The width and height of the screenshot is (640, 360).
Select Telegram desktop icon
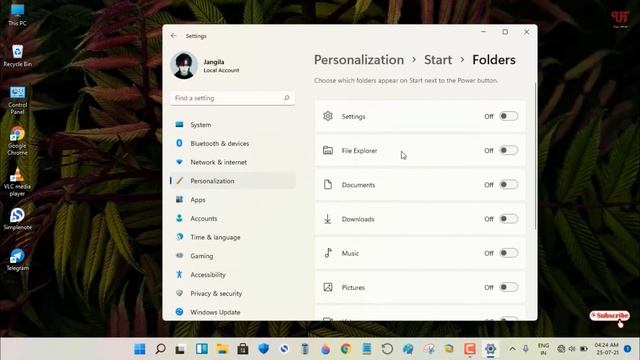click(18, 260)
